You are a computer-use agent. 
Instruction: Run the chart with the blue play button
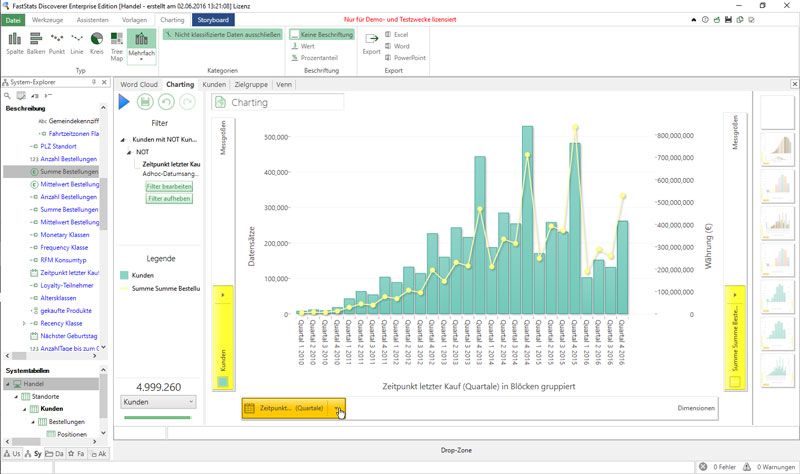(x=124, y=102)
